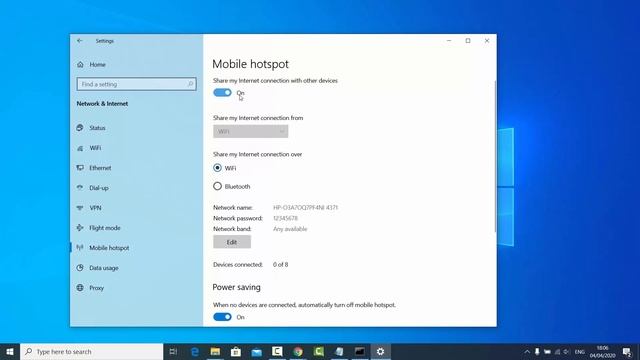This screenshot has height=360, width=640.
Task: Open the Action Center notifications
Action: [627, 351]
